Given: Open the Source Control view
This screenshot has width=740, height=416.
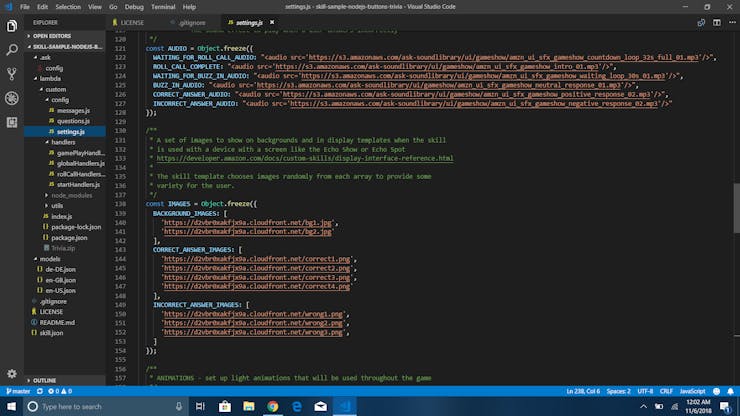Looking at the screenshot, I should (12, 74).
